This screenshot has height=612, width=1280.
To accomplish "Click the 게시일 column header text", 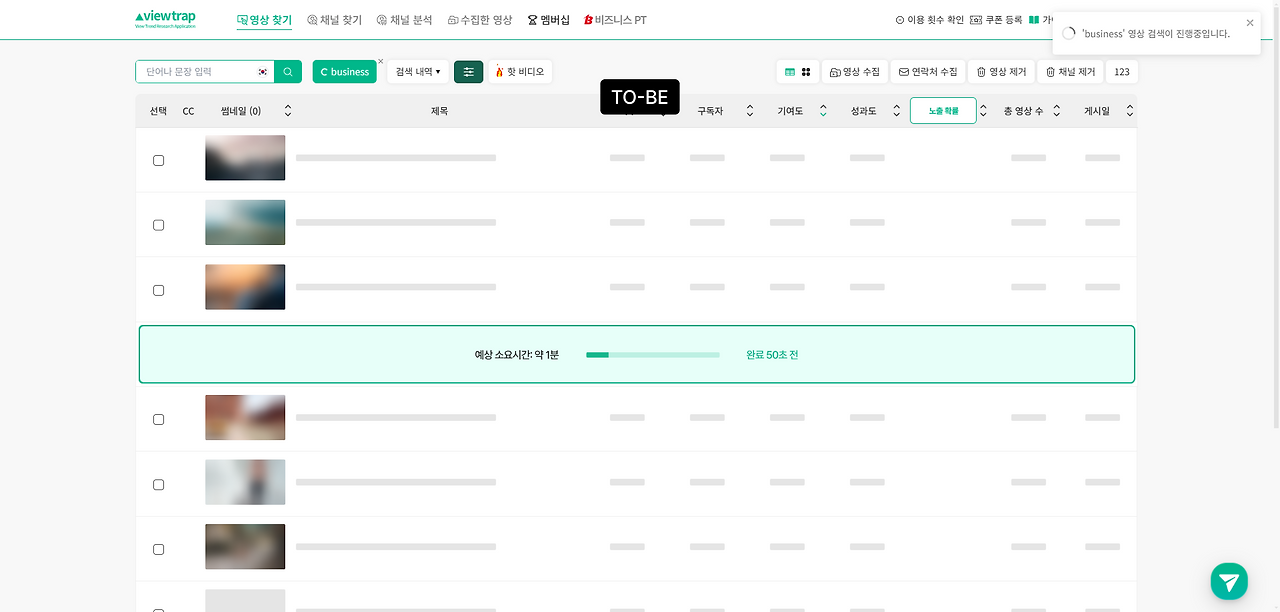I will coord(1097,111).
